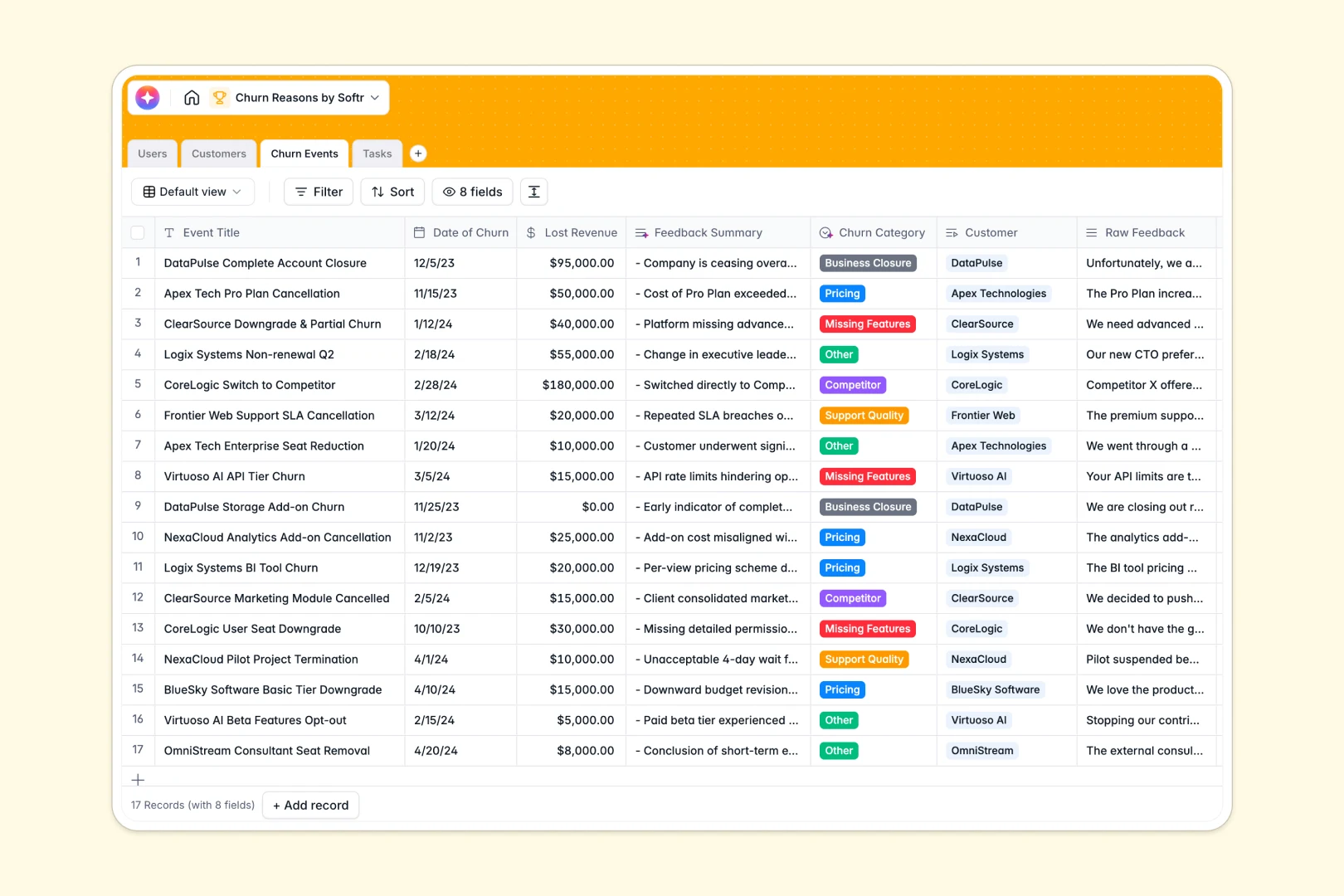Click the Softr app logo icon

(x=148, y=98)
